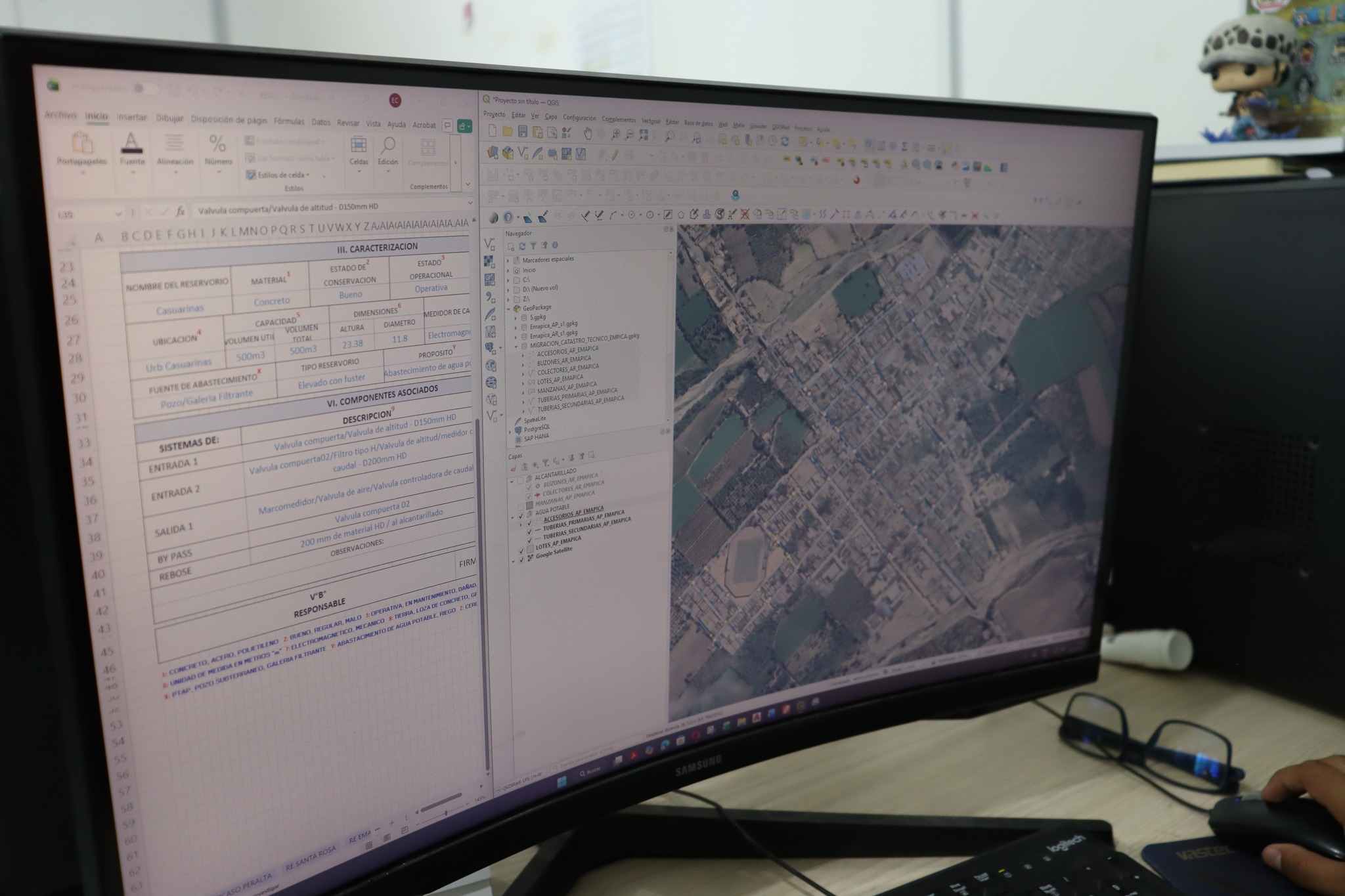Switch to Excel Insertar ribbon tab

[x=131, y=117]
